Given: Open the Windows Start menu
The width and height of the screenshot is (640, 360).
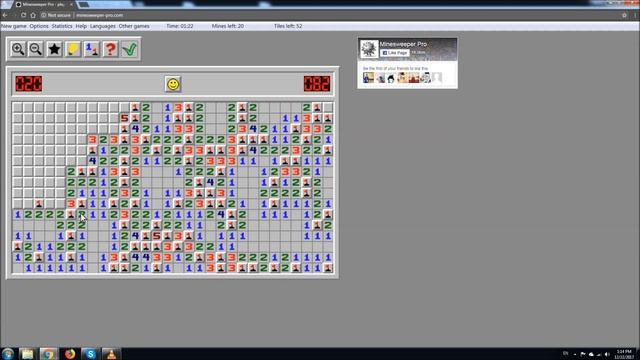Looking at the screenshot, I should pyautogui.click(x=8, y=353).
